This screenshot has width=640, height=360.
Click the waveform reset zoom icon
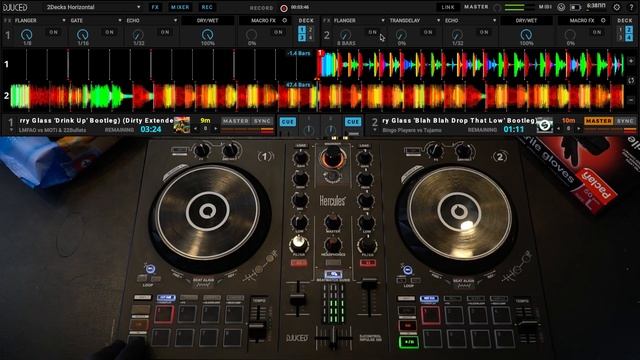(x=631, y=80)
